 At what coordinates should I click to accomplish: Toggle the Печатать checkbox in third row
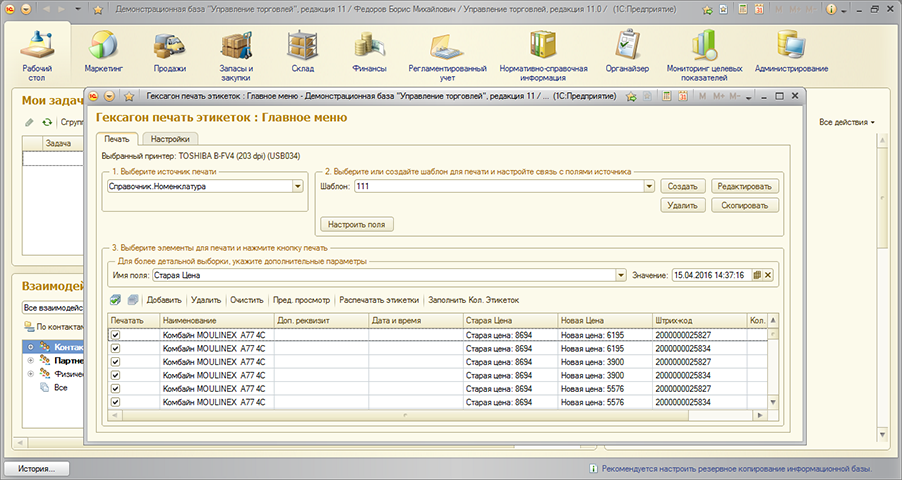point(115,362)
